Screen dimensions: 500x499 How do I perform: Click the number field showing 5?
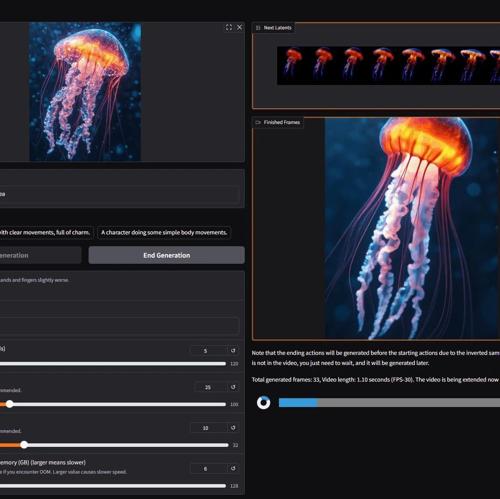pyautogui.click(x=209, y=351)
